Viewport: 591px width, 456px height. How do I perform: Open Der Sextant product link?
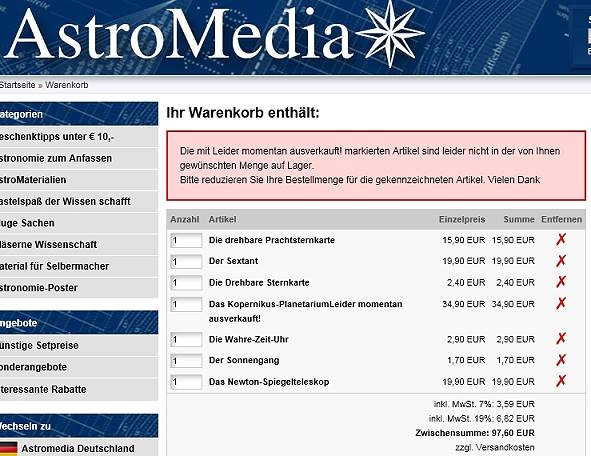pyautogui.click(x=233, y=261)
